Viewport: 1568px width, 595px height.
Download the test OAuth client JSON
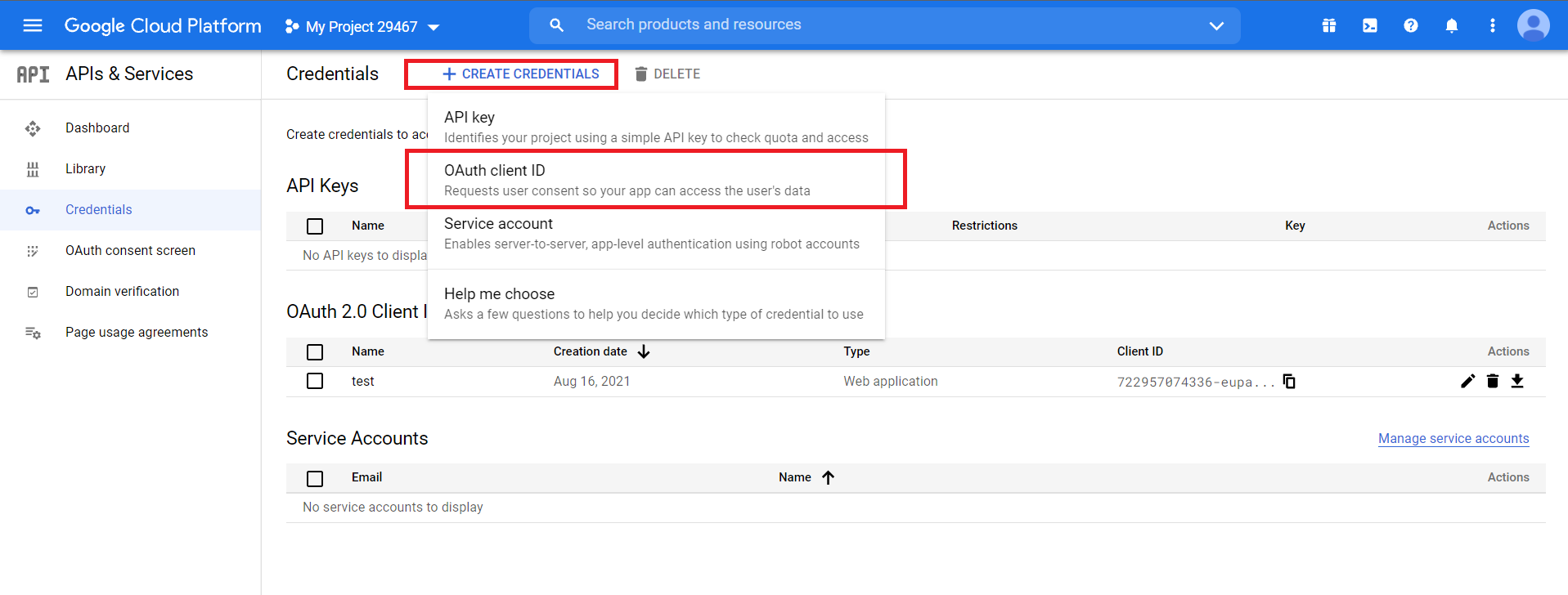(x=1516, y=381)
